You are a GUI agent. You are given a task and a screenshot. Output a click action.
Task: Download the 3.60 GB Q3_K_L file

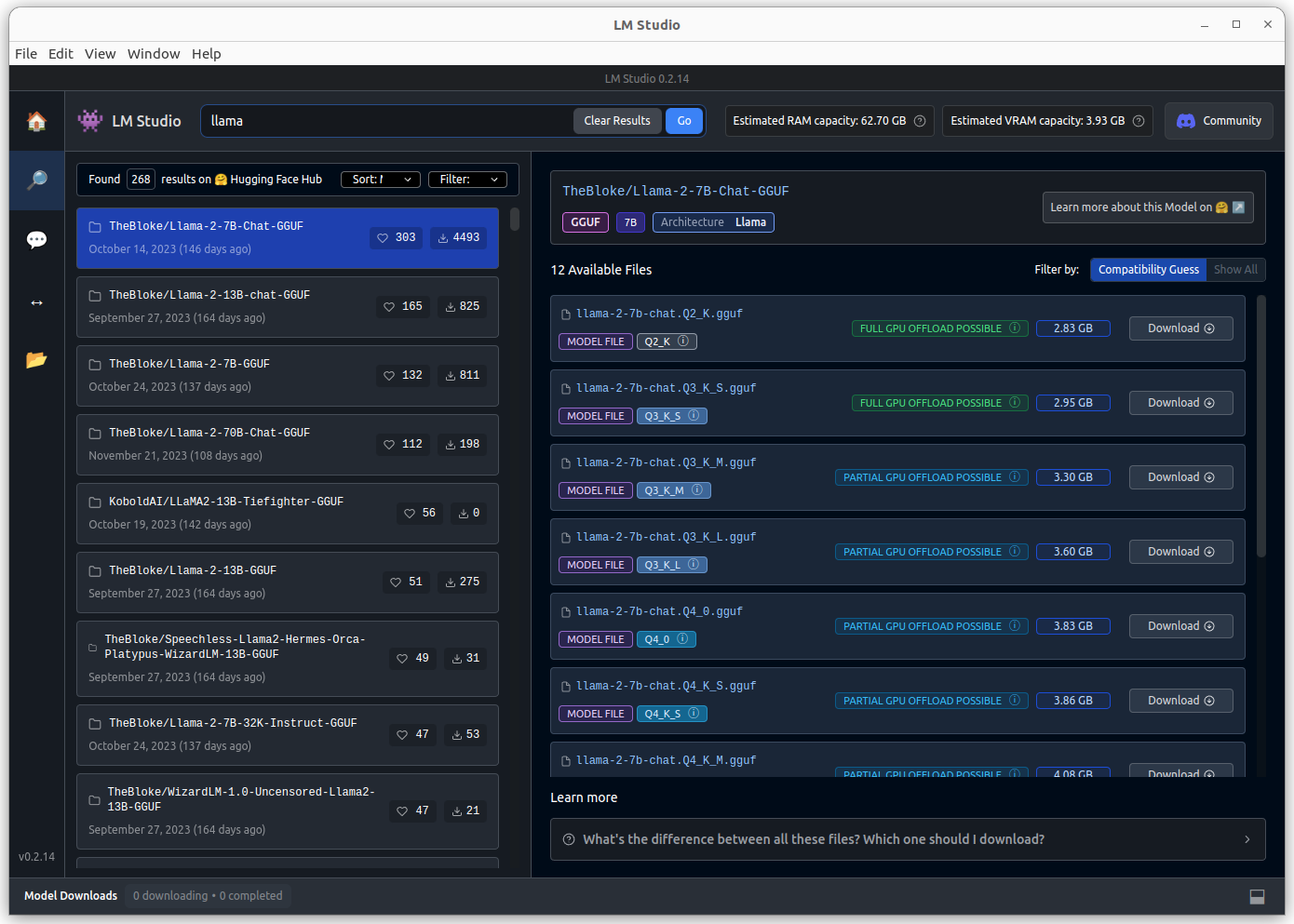click(1180, 552)
